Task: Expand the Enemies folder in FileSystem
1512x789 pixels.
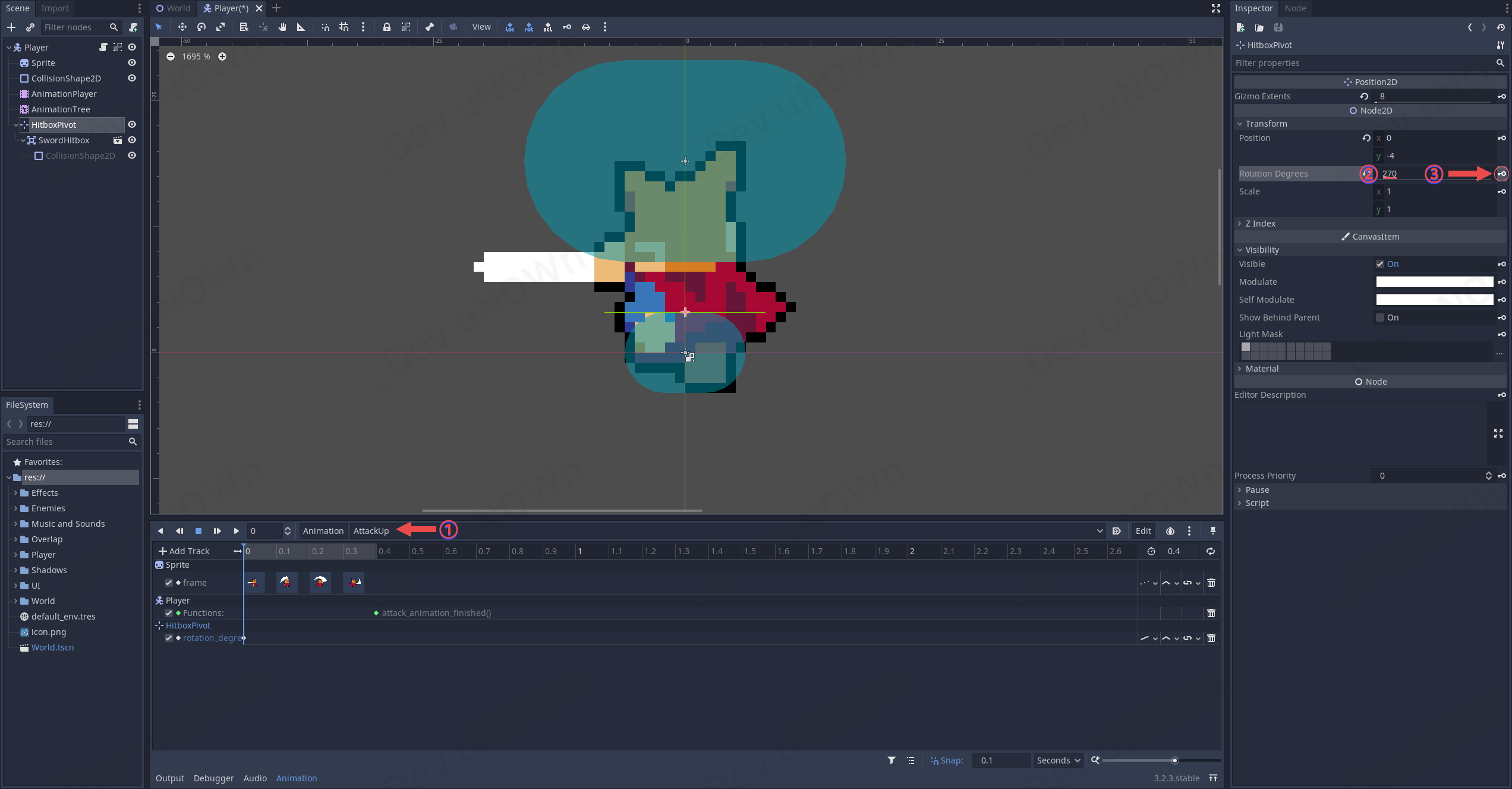Action: [15, 508]
